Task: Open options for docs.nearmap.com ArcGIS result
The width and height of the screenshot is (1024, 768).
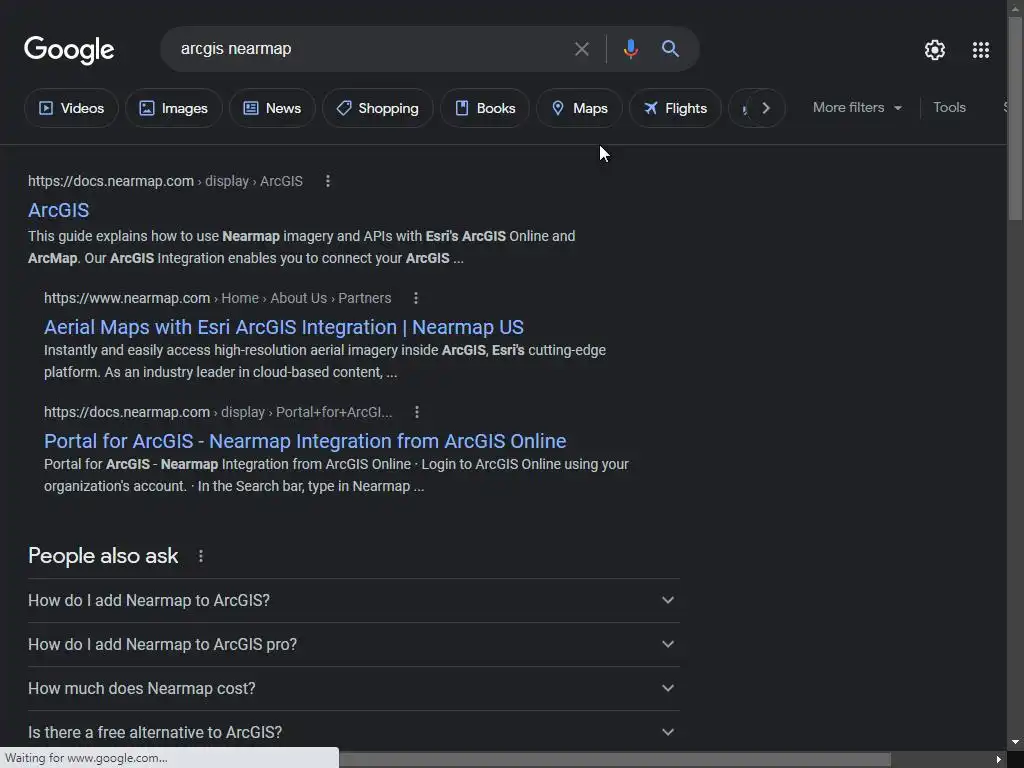Action: click(x=328, y=181)
